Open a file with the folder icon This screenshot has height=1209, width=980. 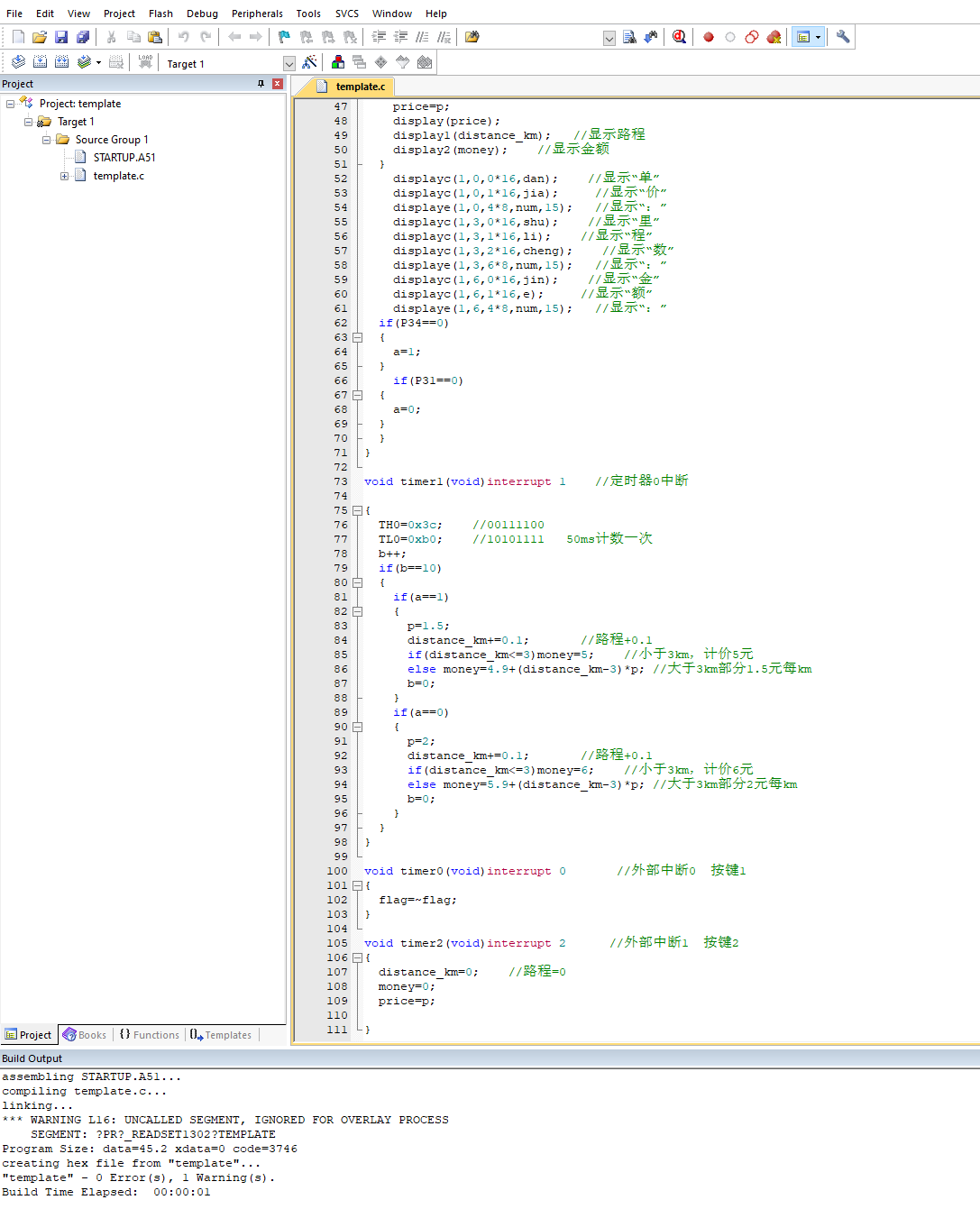[x=40, y=37]
